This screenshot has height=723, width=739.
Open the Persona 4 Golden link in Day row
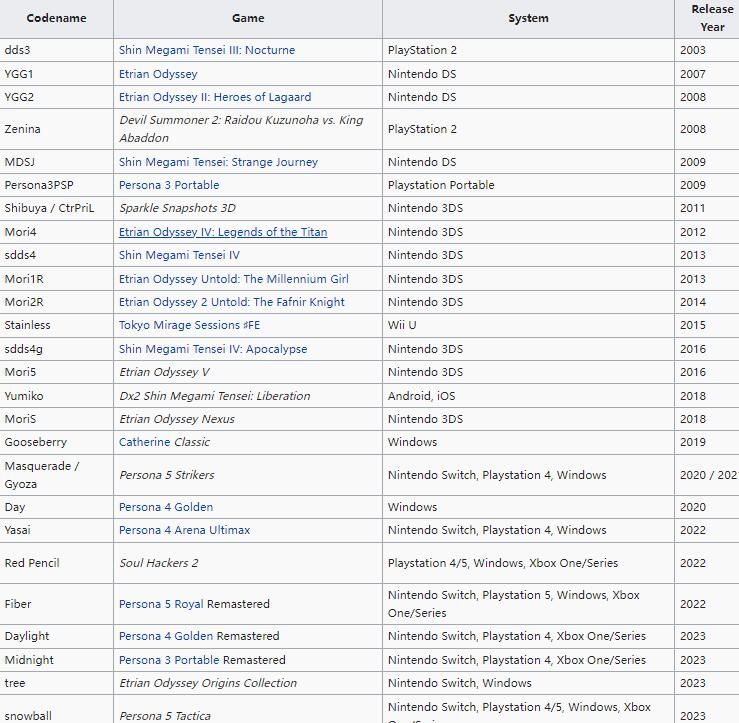[x=166, y=507]
